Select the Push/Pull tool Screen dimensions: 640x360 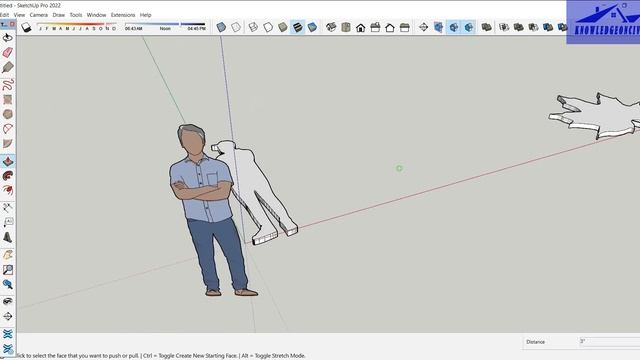click(7, 161)
